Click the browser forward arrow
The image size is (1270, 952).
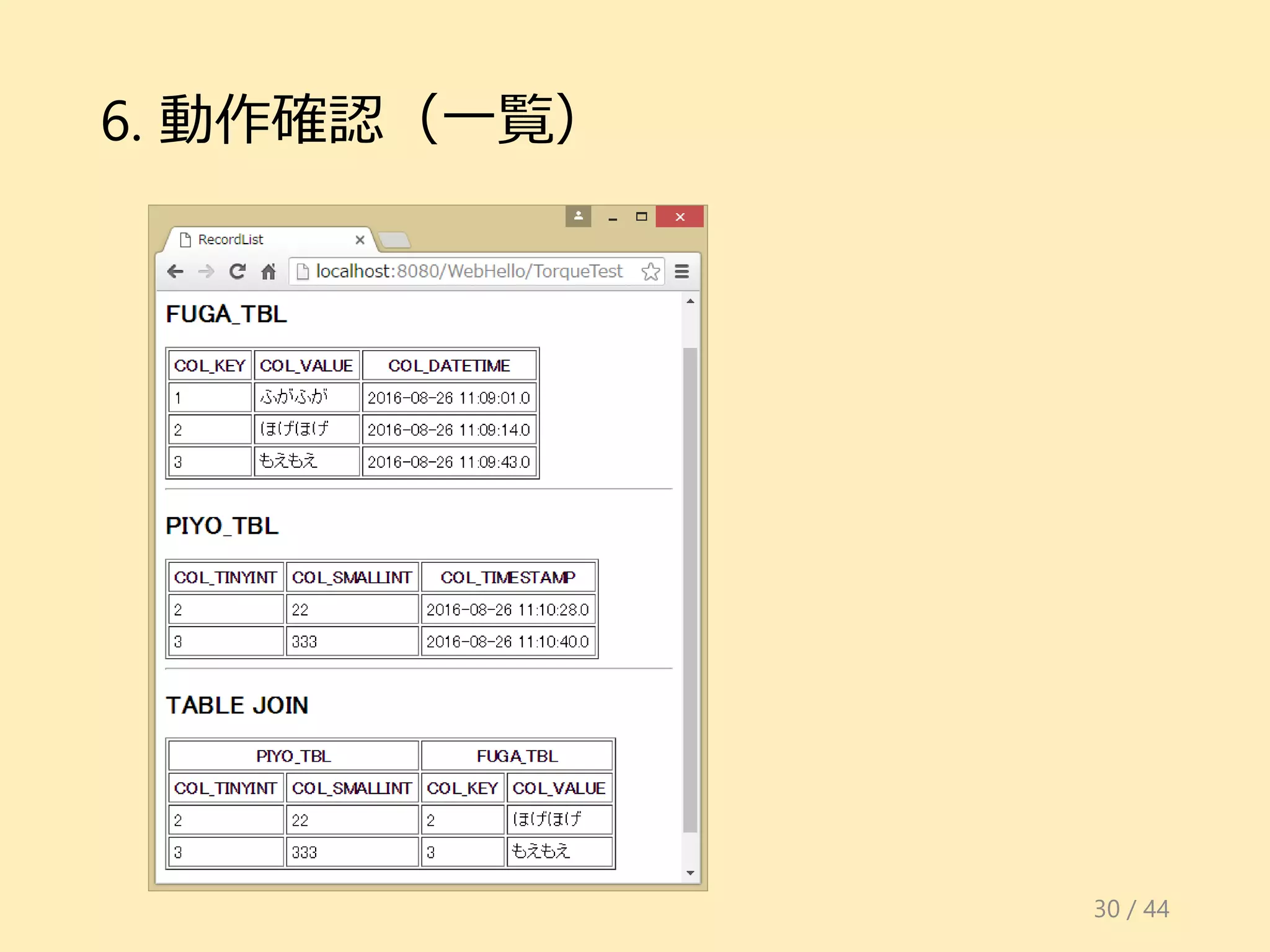(x=206, y=271)
